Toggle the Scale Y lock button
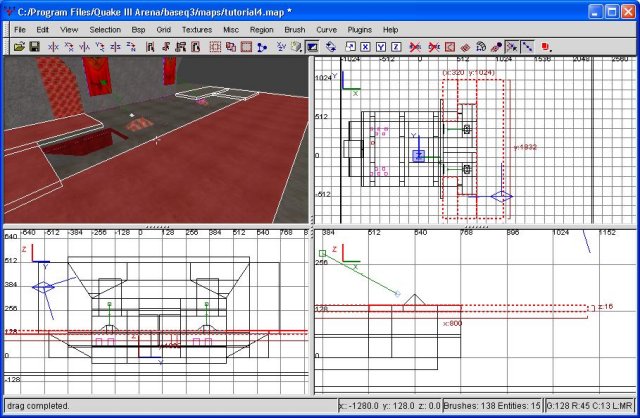The width and height of the screenshot is (640, 418). pos(380,47)
